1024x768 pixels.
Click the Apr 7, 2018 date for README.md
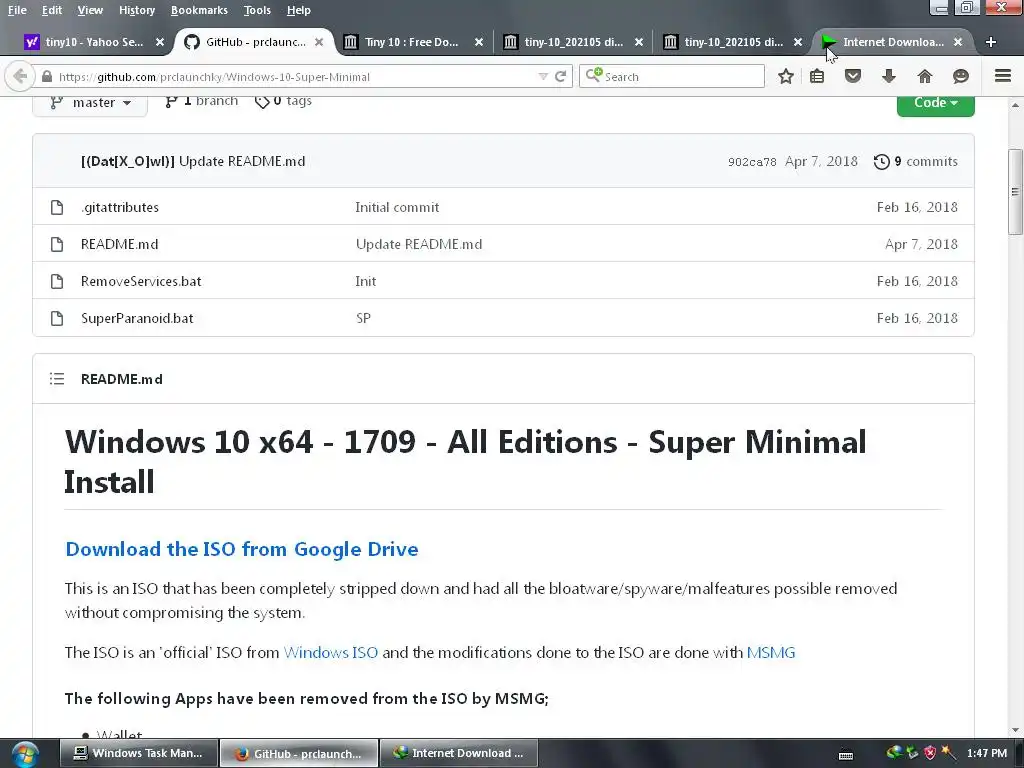(x=921, y=244)
